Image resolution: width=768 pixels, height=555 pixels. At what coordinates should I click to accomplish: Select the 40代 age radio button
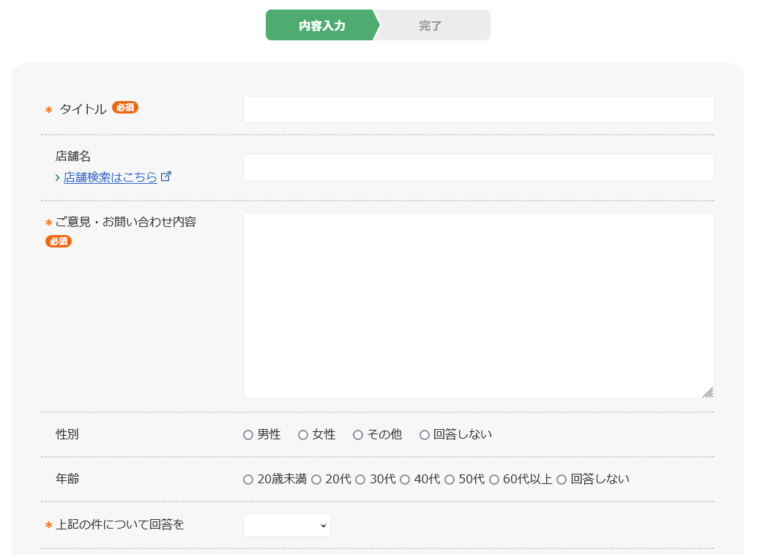click(x=405, y=480)
